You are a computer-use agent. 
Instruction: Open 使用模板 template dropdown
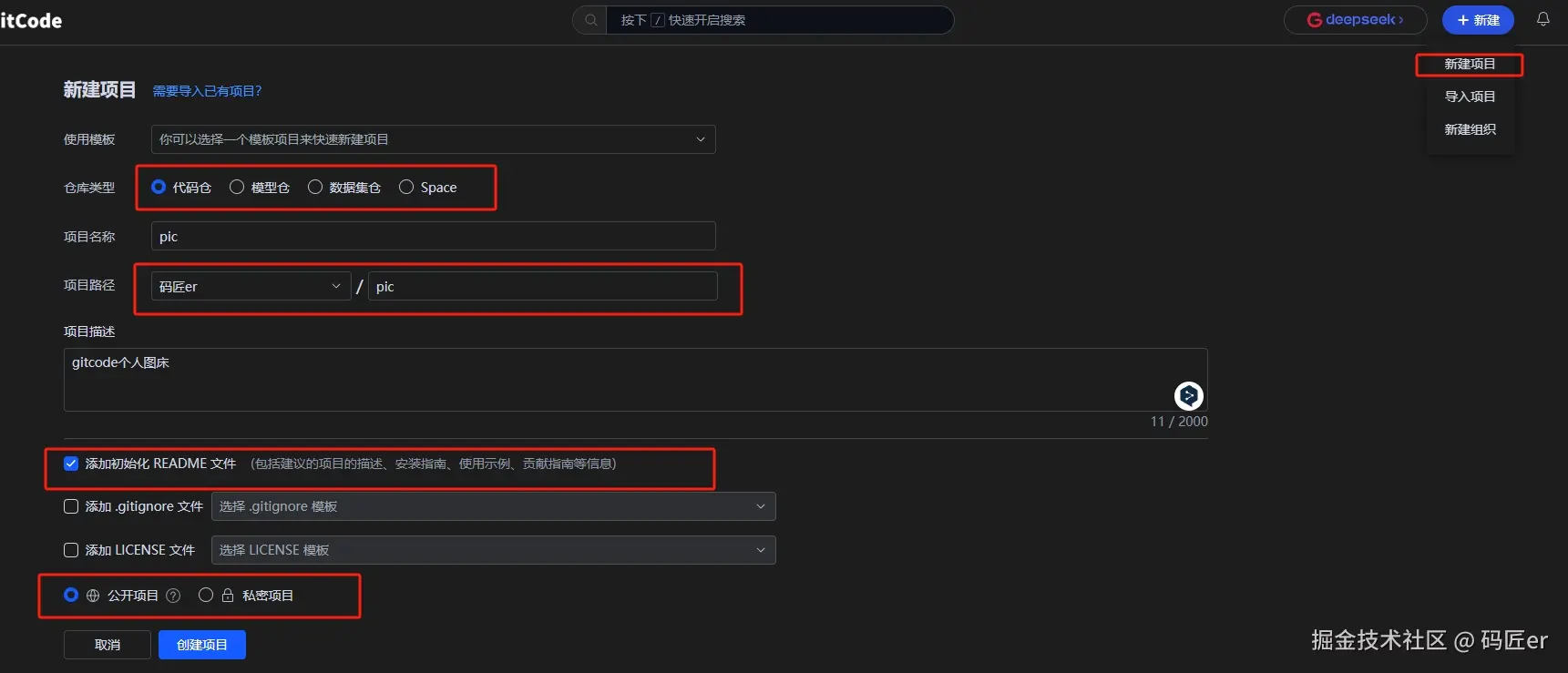coord(434,139)
